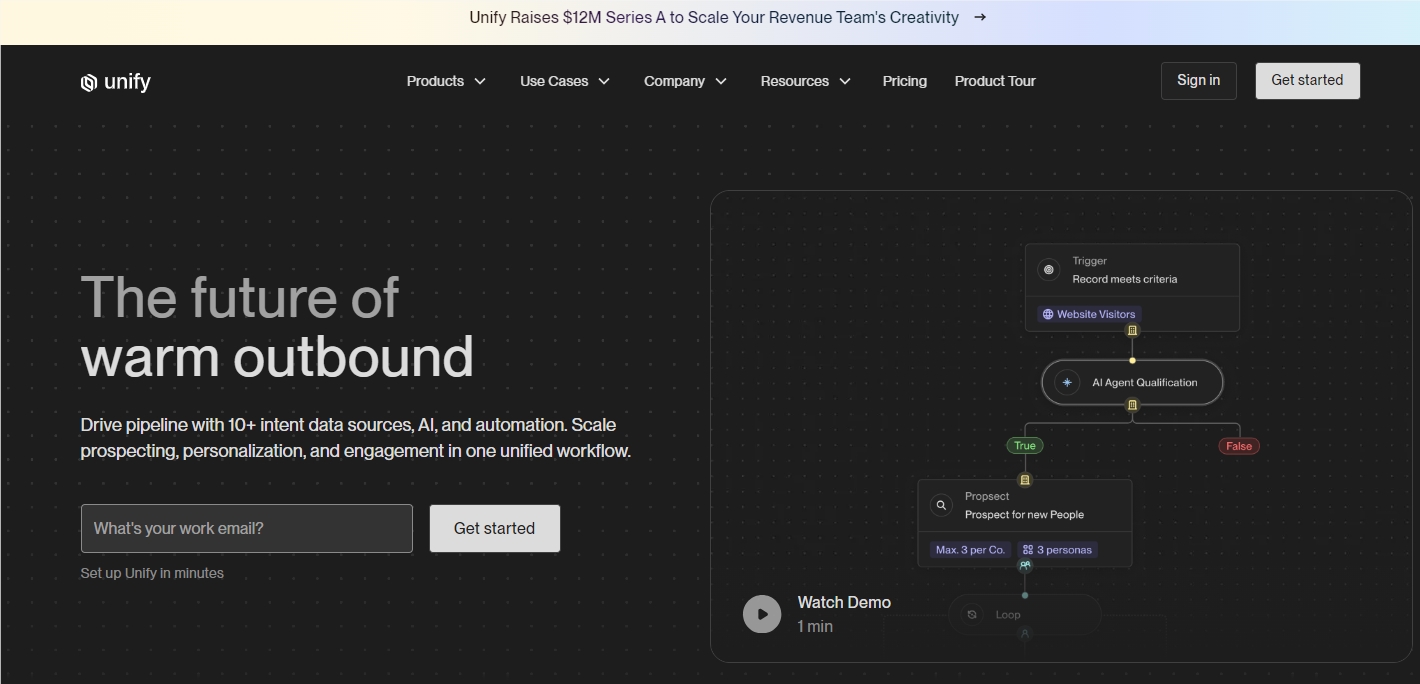
Task: Select the True branch label
Action: point(1025,446)
